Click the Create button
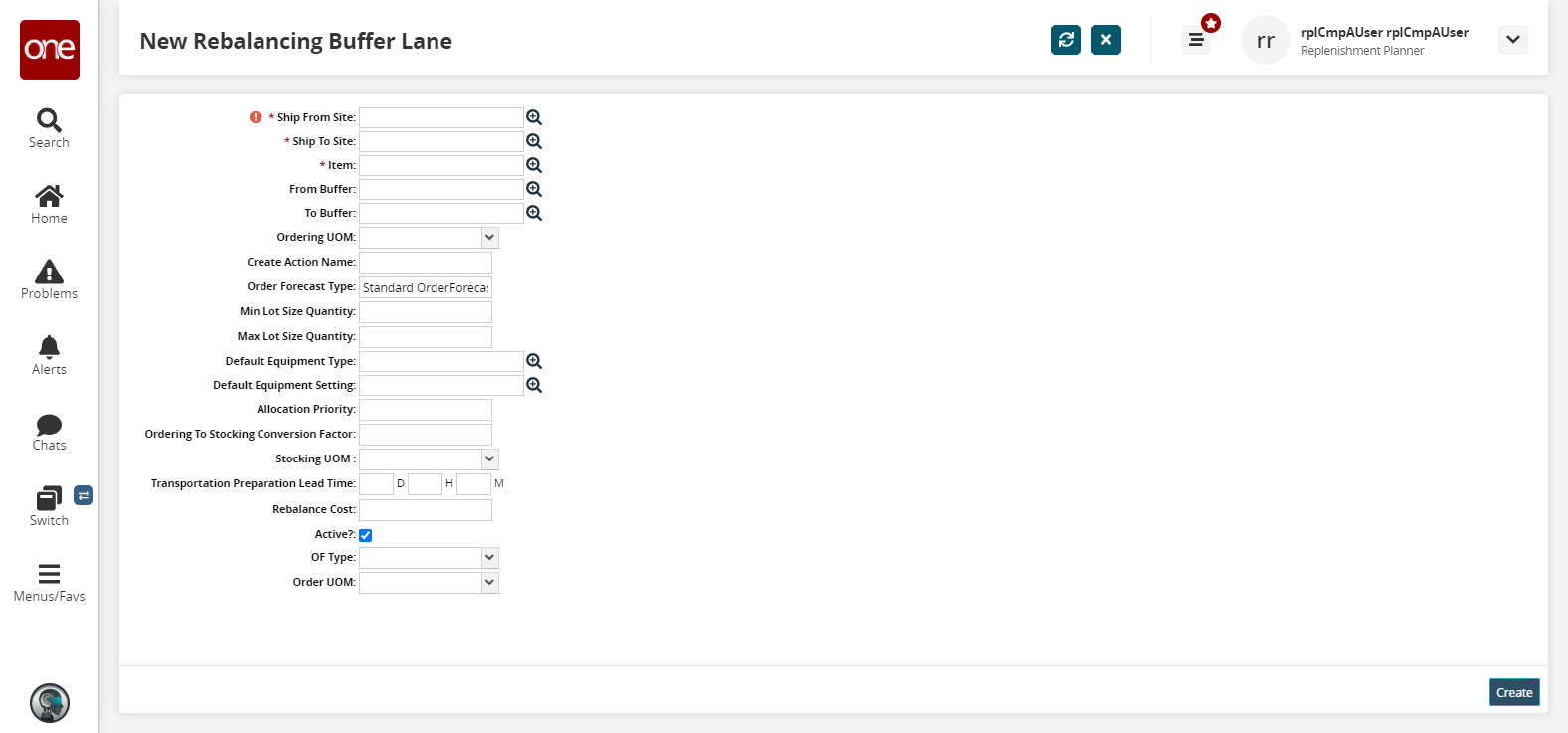The height and width of the screenshot is (733, 1568). tap(1514, 693)
